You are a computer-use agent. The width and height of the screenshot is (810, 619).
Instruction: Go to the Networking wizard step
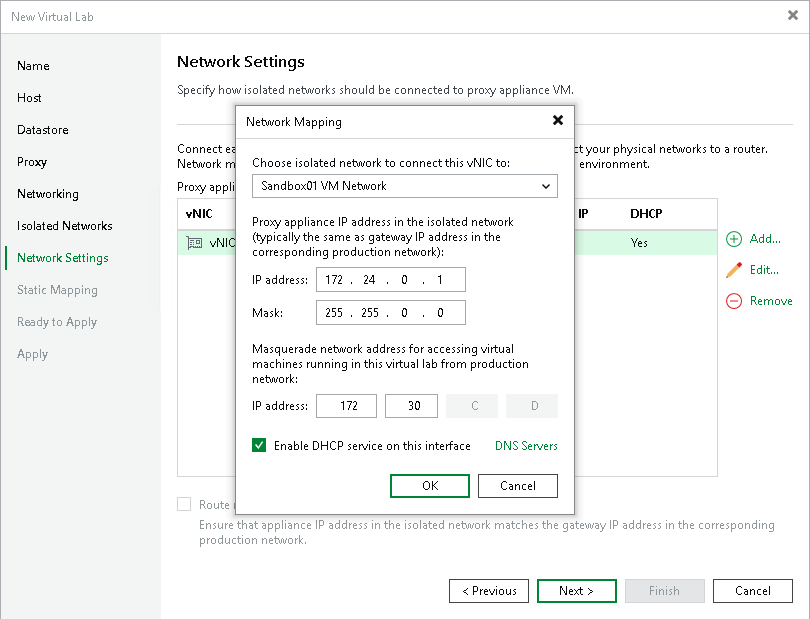48,194
